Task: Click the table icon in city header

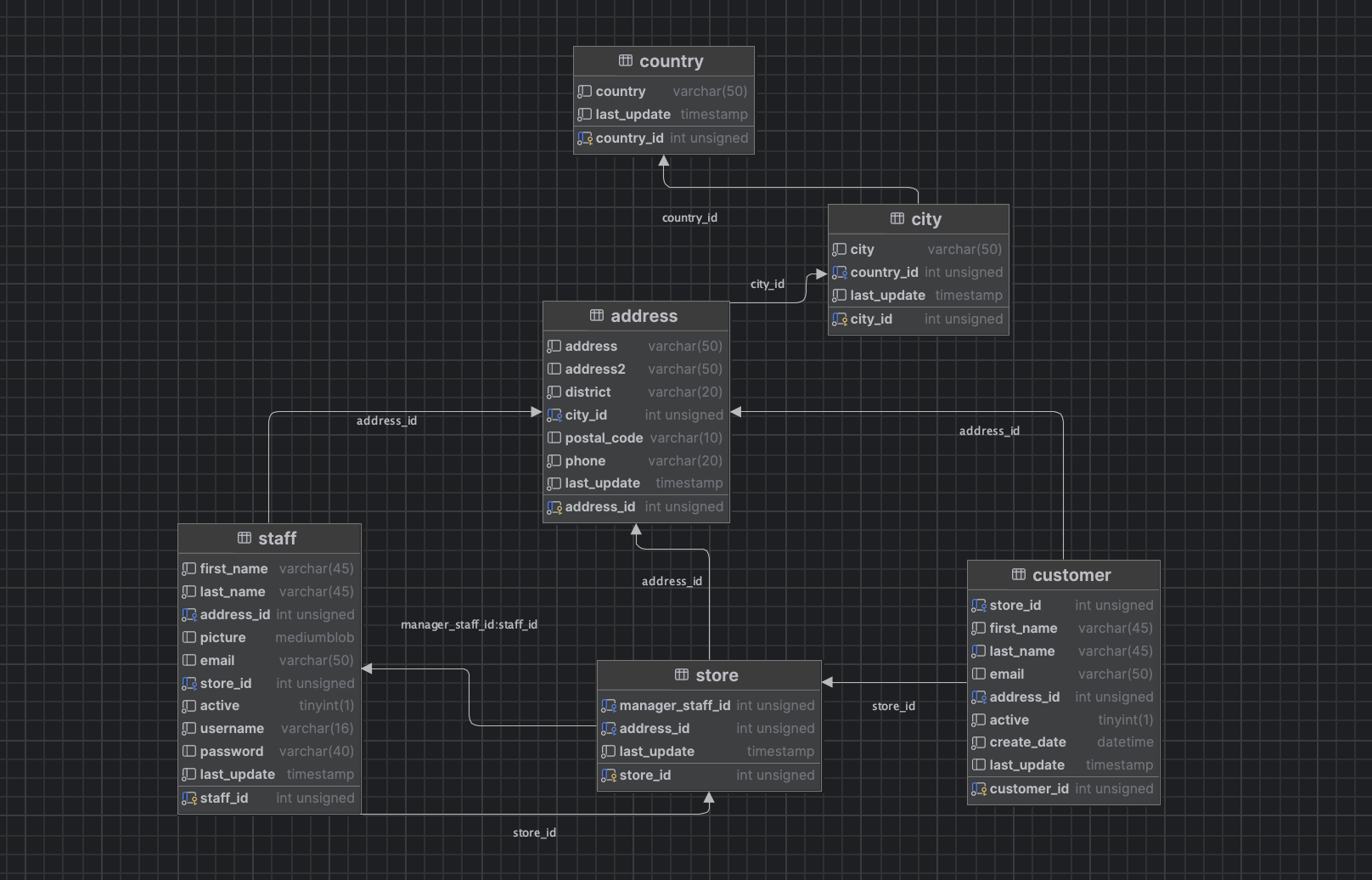Action: pyautogui.click(x=897, y=218)
